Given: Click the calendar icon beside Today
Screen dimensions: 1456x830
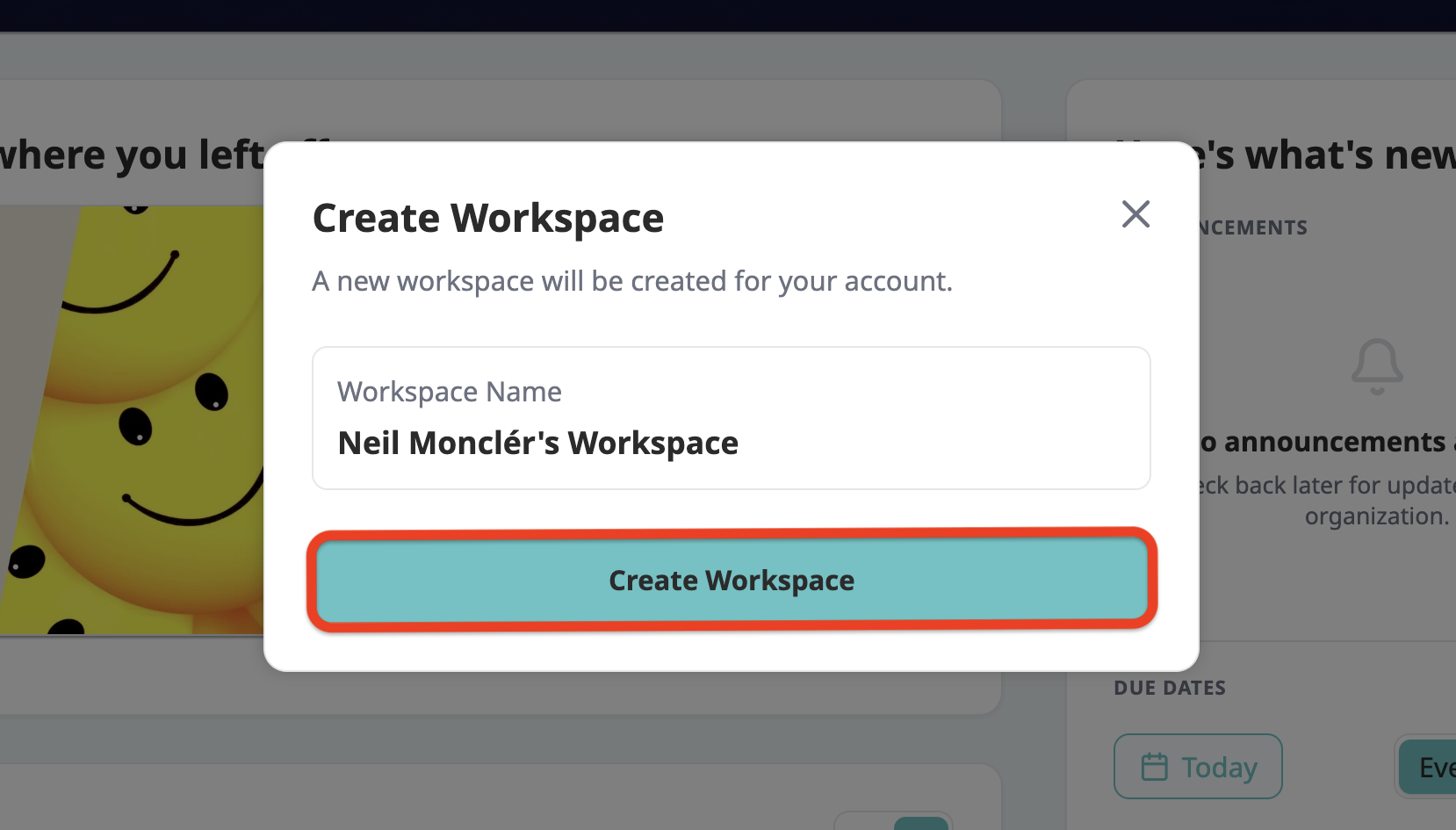Looking at the screenshot, I should 1154,767.
